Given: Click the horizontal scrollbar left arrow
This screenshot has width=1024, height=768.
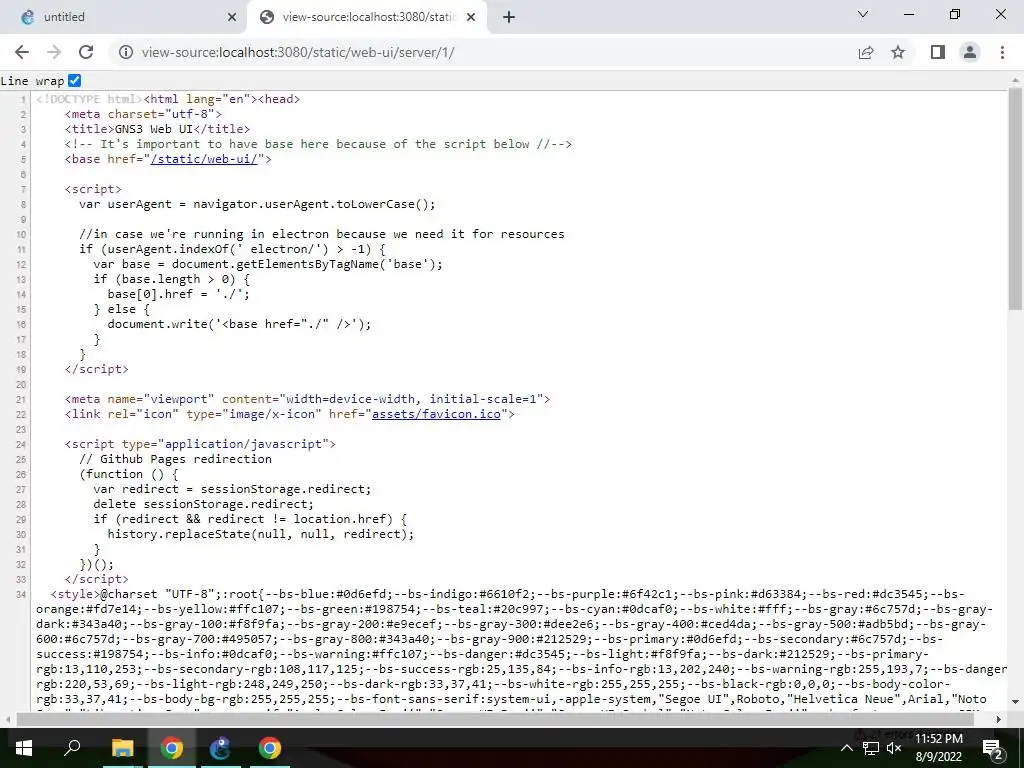Looking at the screenshot, I should tap(7, 719).
